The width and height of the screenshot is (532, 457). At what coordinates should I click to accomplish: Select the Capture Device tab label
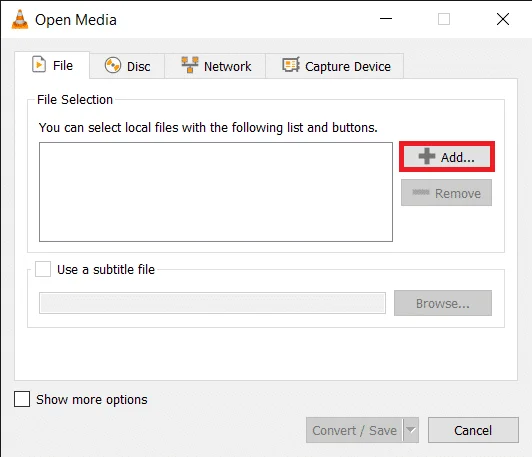tap(348, 66)
